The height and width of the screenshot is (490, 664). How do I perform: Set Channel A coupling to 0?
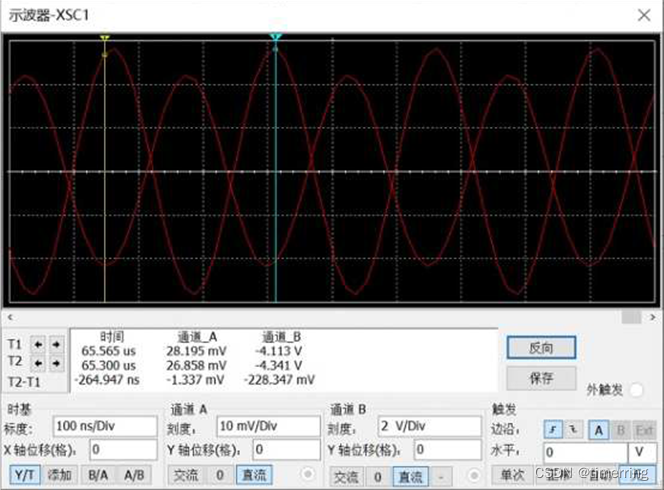tap(220, 475)
